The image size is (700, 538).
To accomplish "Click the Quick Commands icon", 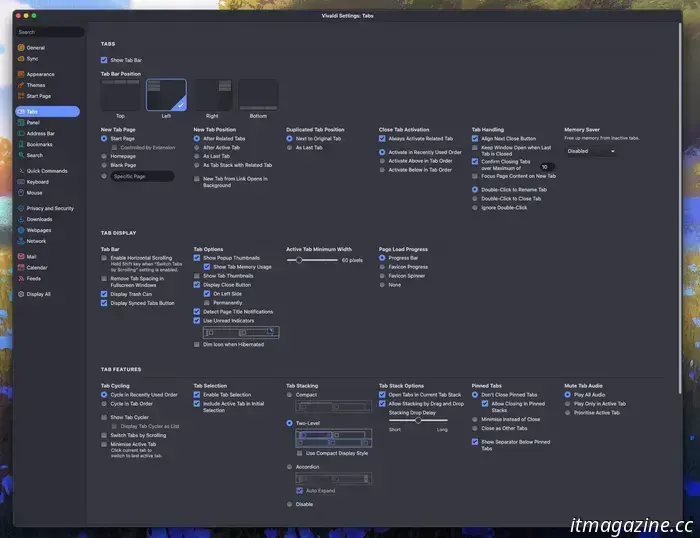I will pyautogui.click(x=21, y=171).
